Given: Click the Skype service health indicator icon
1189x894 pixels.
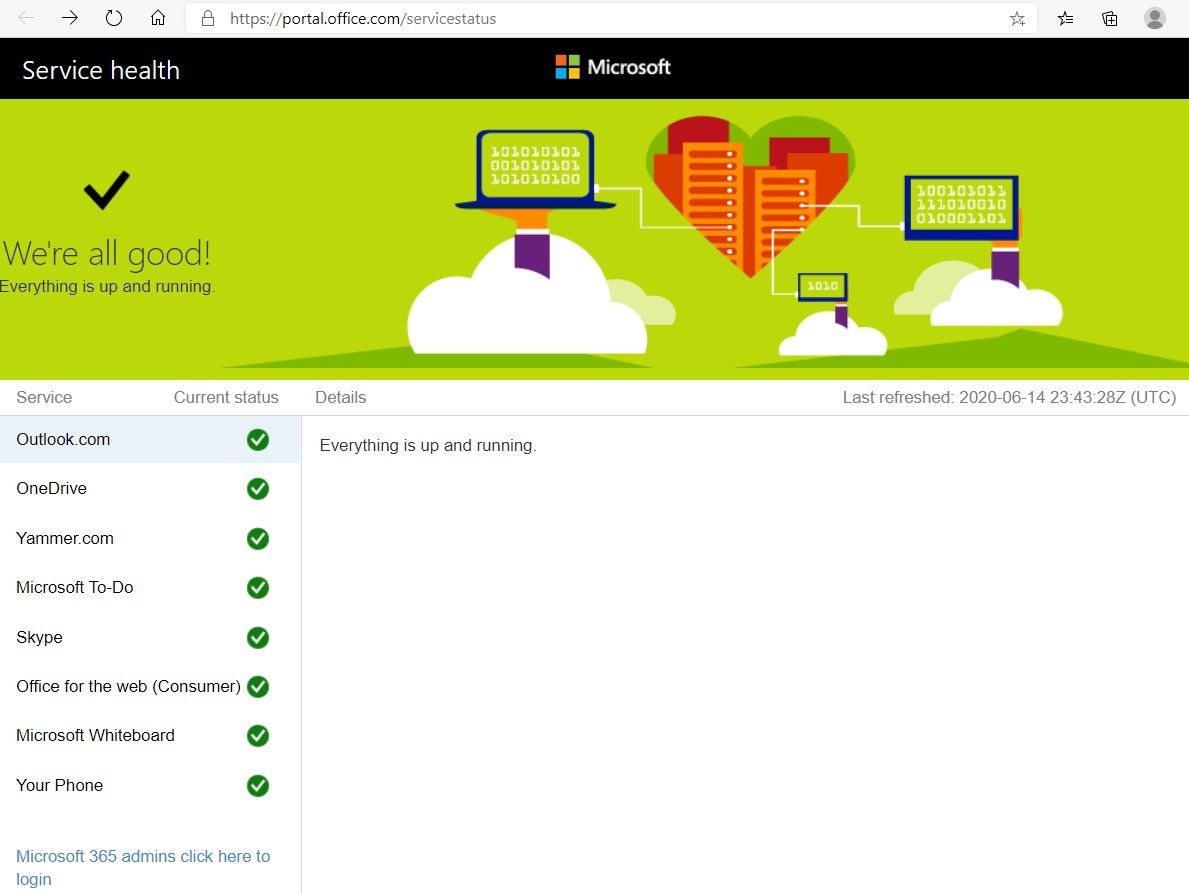Looking at the screenshot, I should pos(258,638).
